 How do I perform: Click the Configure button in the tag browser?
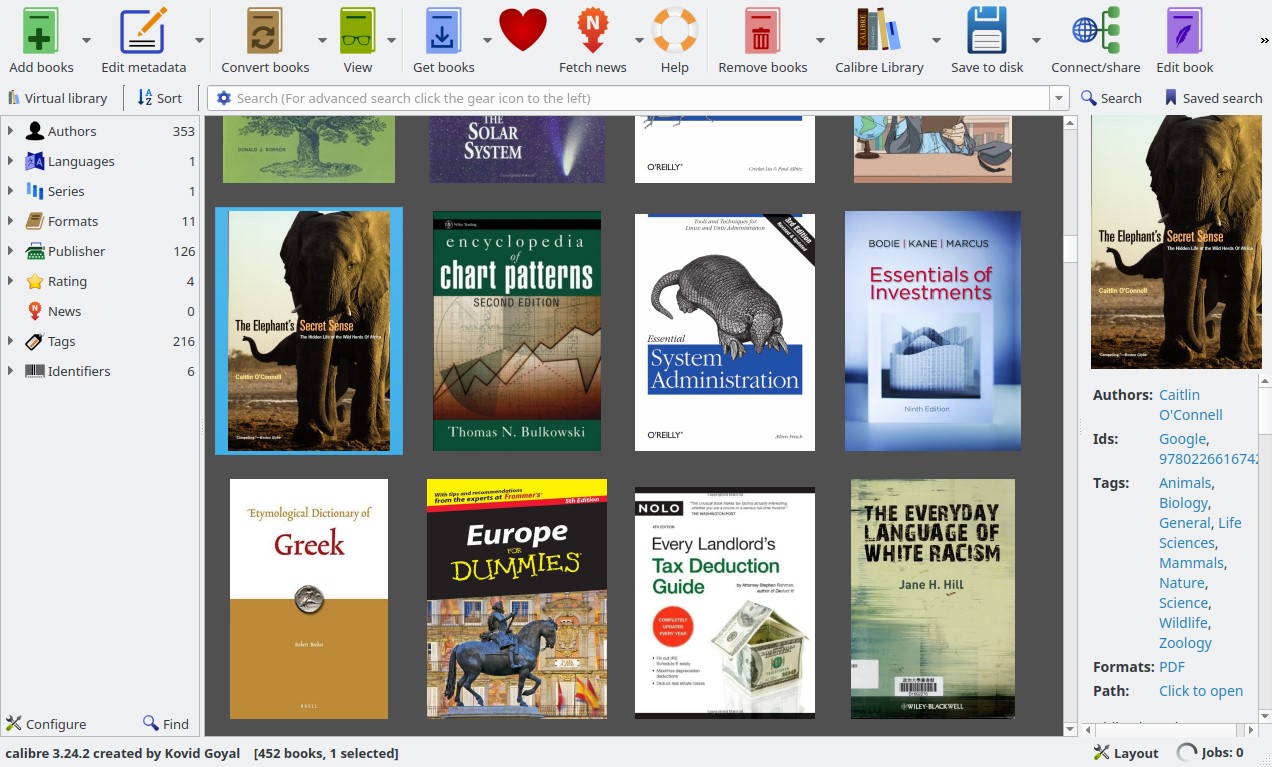[46, 724]
